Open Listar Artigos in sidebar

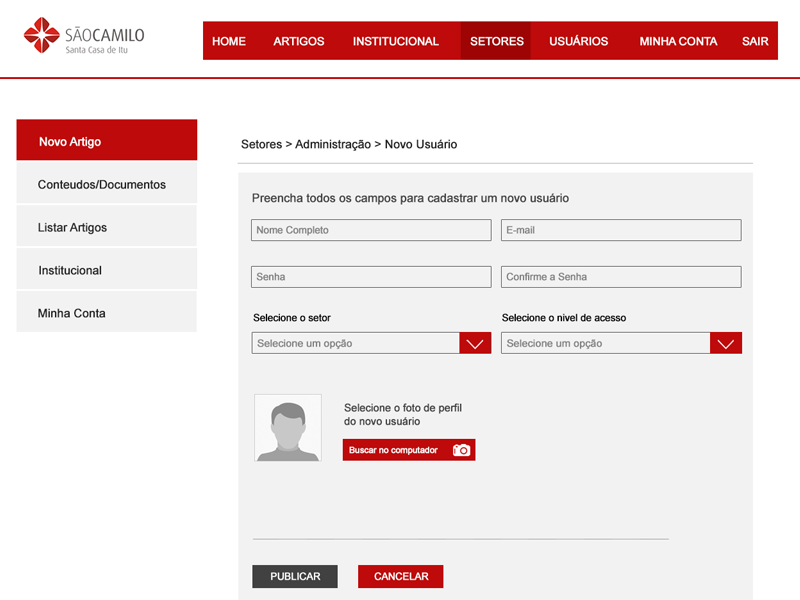coord(107,227)
